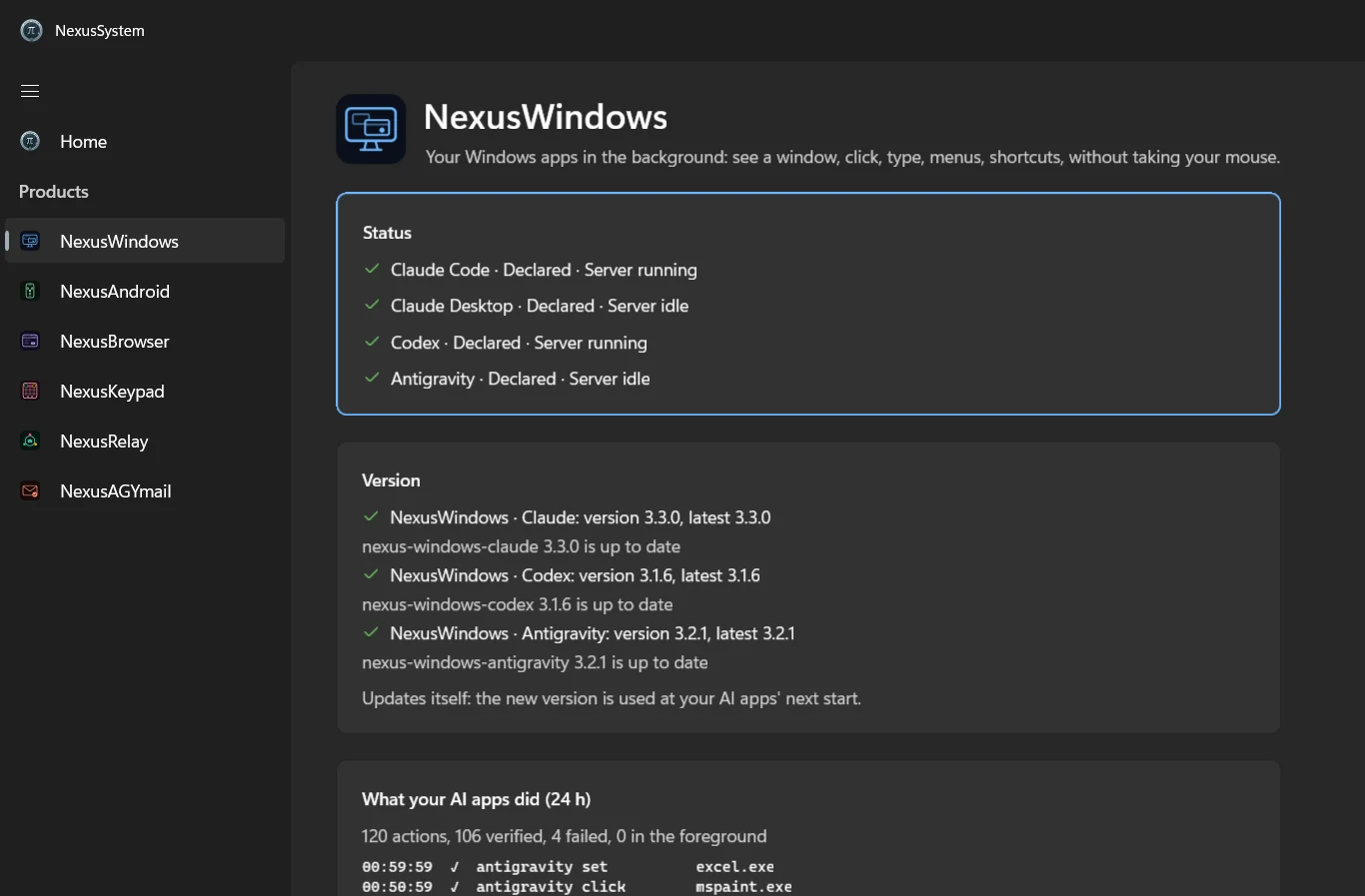This screenshot has width=1365, height=896.
Task: Go to Home in the sidebar
Action: click(x=145, y=142)
